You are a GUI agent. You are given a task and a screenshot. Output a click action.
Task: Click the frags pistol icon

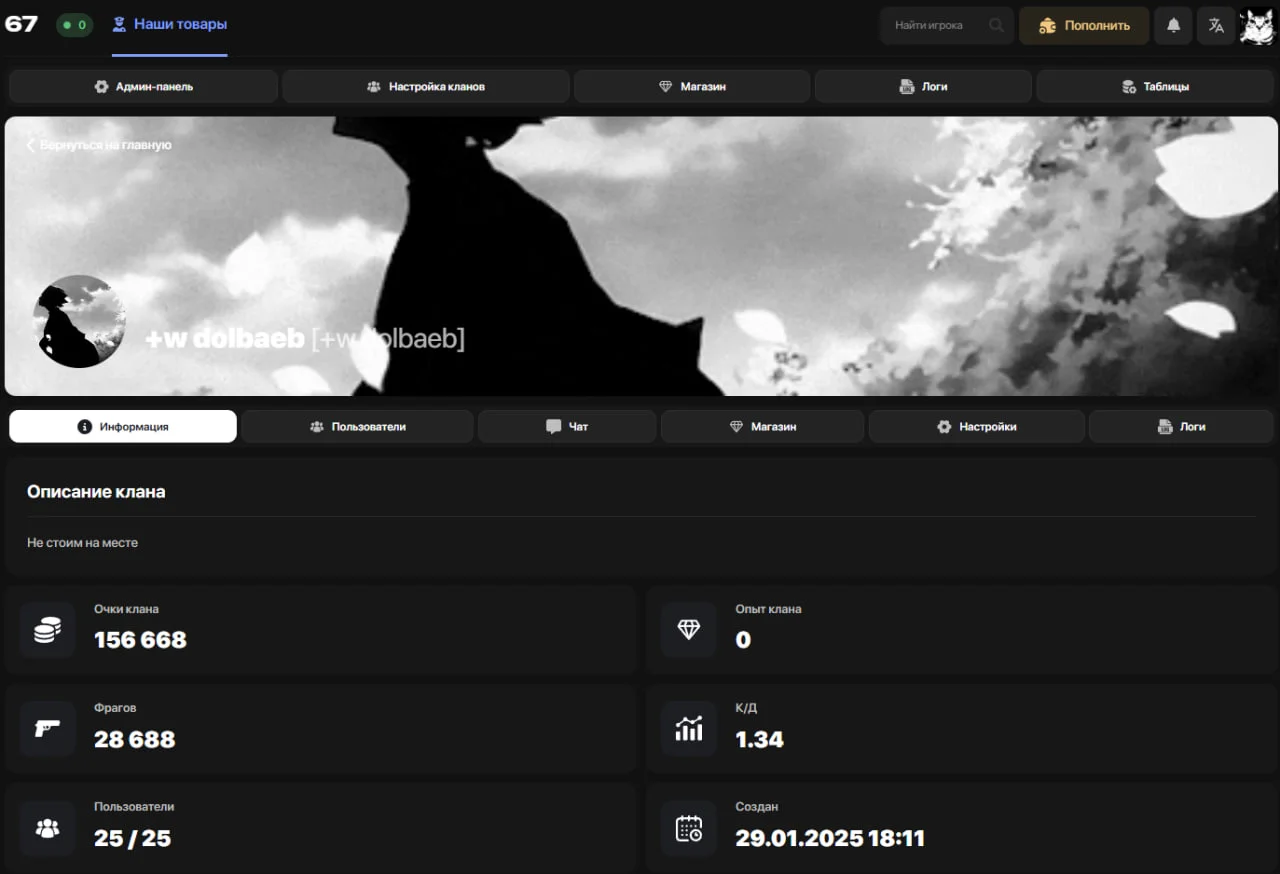47,729
